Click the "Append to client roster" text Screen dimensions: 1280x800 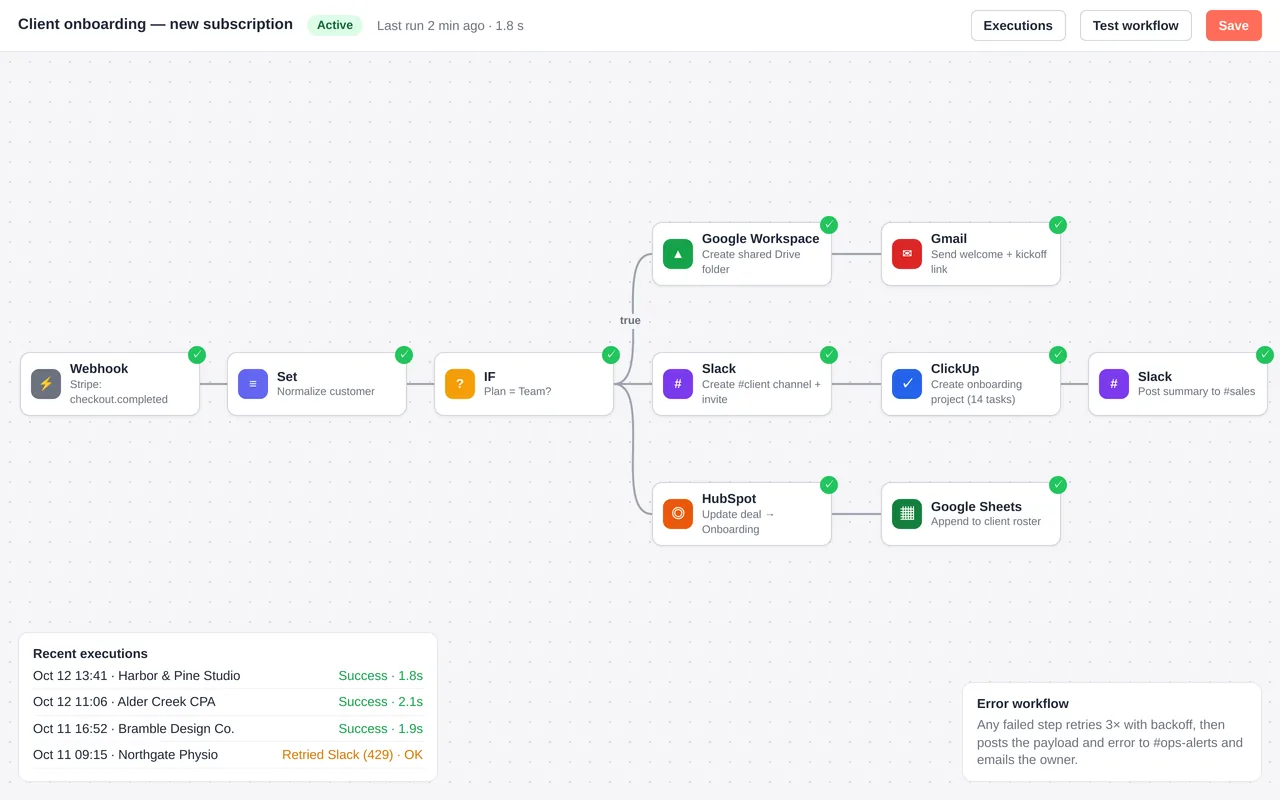(x=986, y=522)
